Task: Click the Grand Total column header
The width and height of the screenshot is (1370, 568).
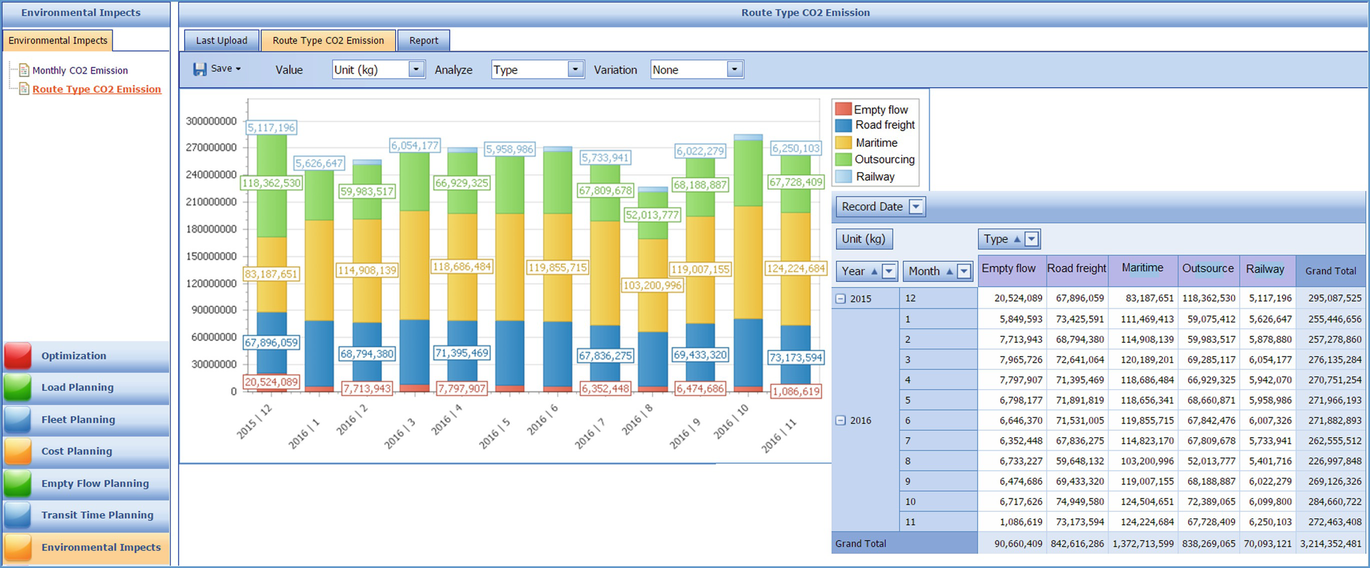Action: (1331, 271)
